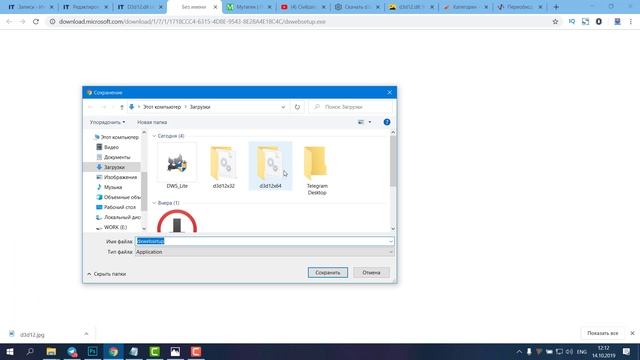Switch to the Без имени tab
This screenshot has height=360, width=640.
coord(194,7)
